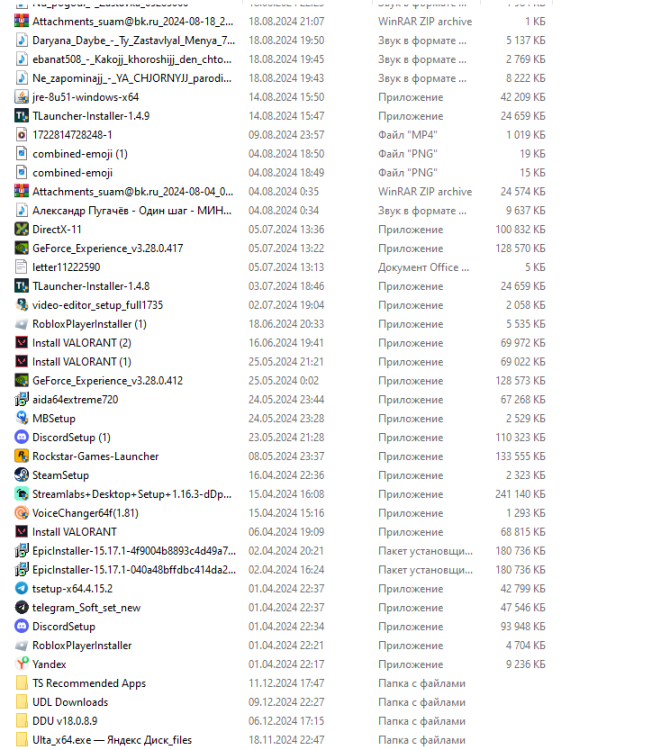Click the aida64extreme720 icon
The image size is (670, 750).
(x=21, y=399)
